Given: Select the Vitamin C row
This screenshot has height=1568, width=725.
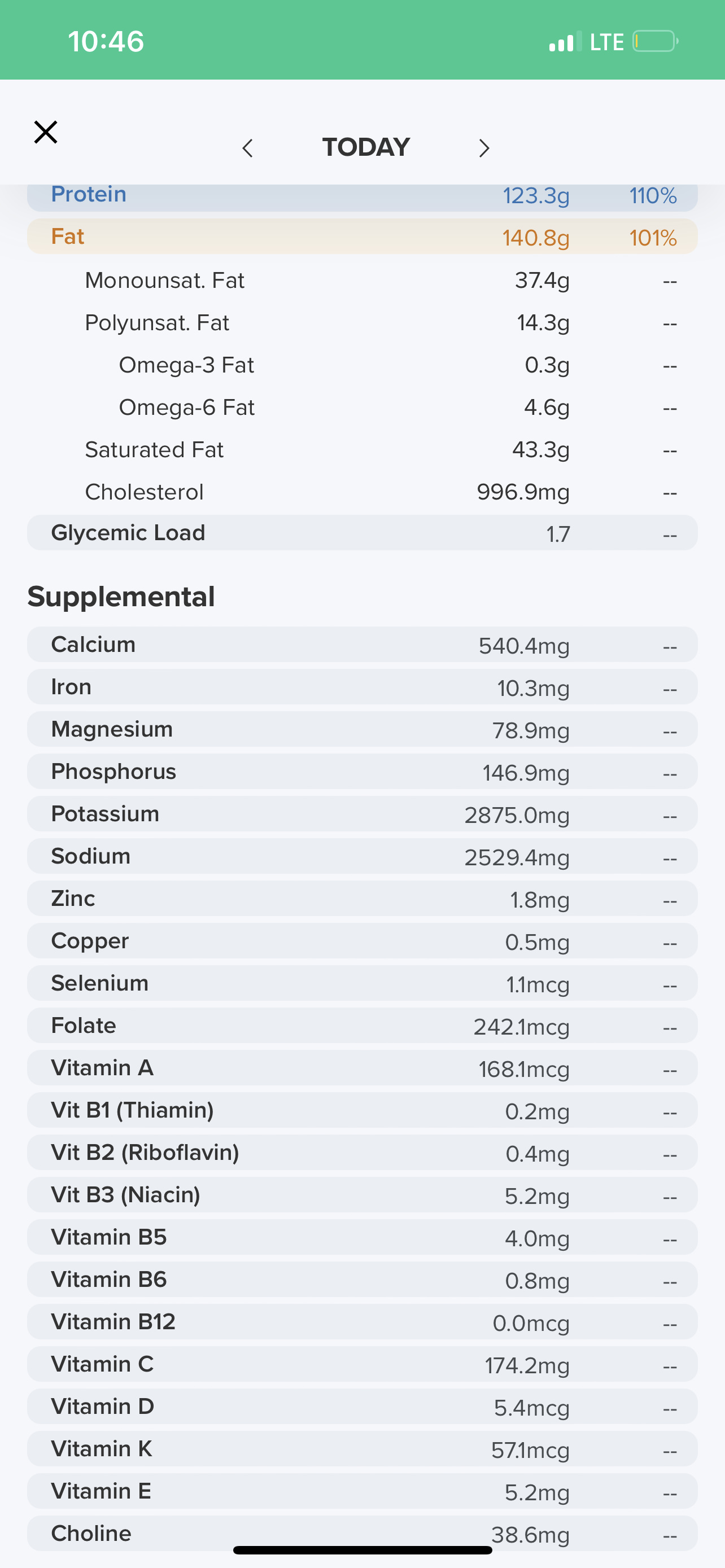Looking at the screenshot, I should [362, 1364].
